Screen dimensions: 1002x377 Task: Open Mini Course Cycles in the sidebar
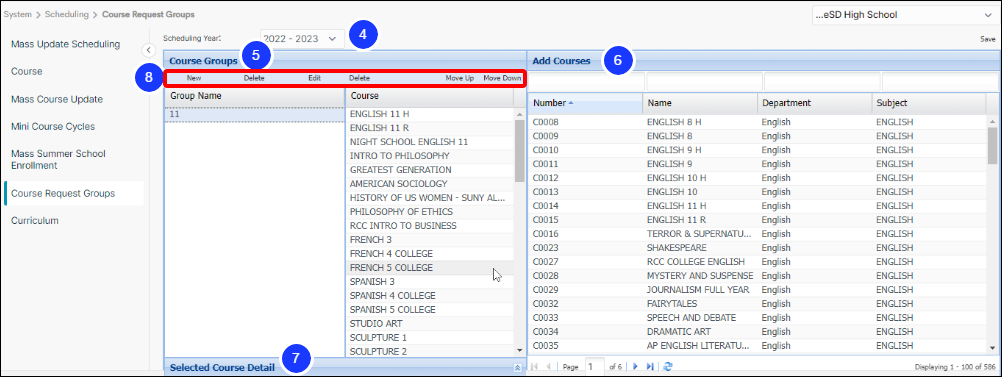(x=53, y=127)
